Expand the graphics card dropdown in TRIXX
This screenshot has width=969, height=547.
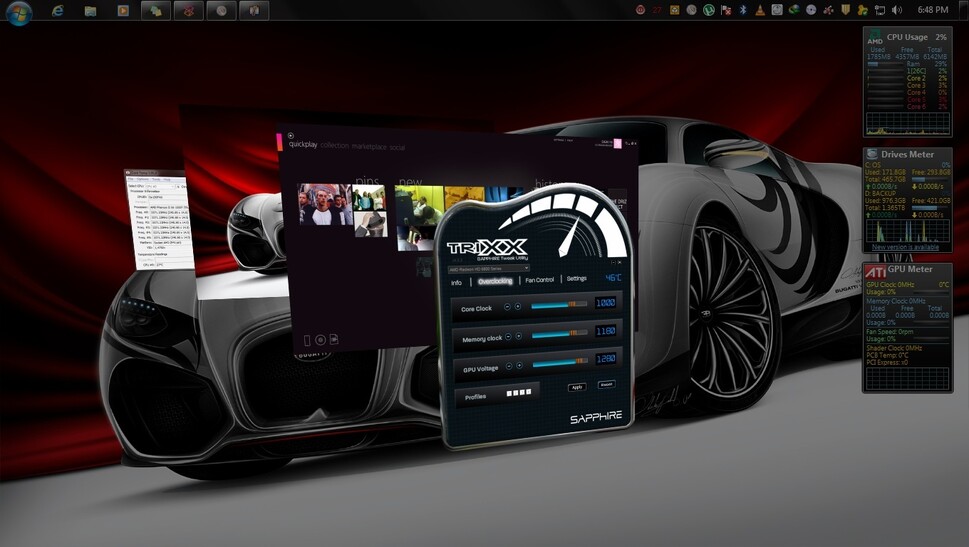pyautogui.click(x=526, y=268)
